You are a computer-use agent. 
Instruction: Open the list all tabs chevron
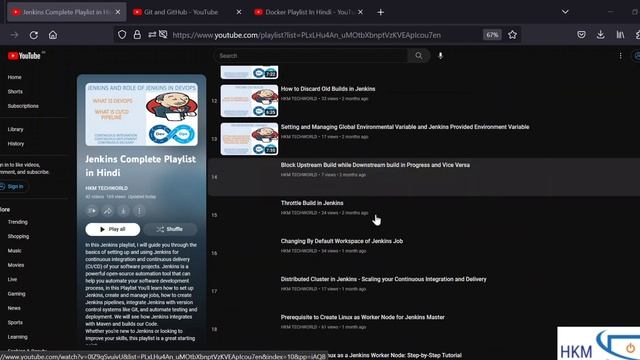coord(565,12)
